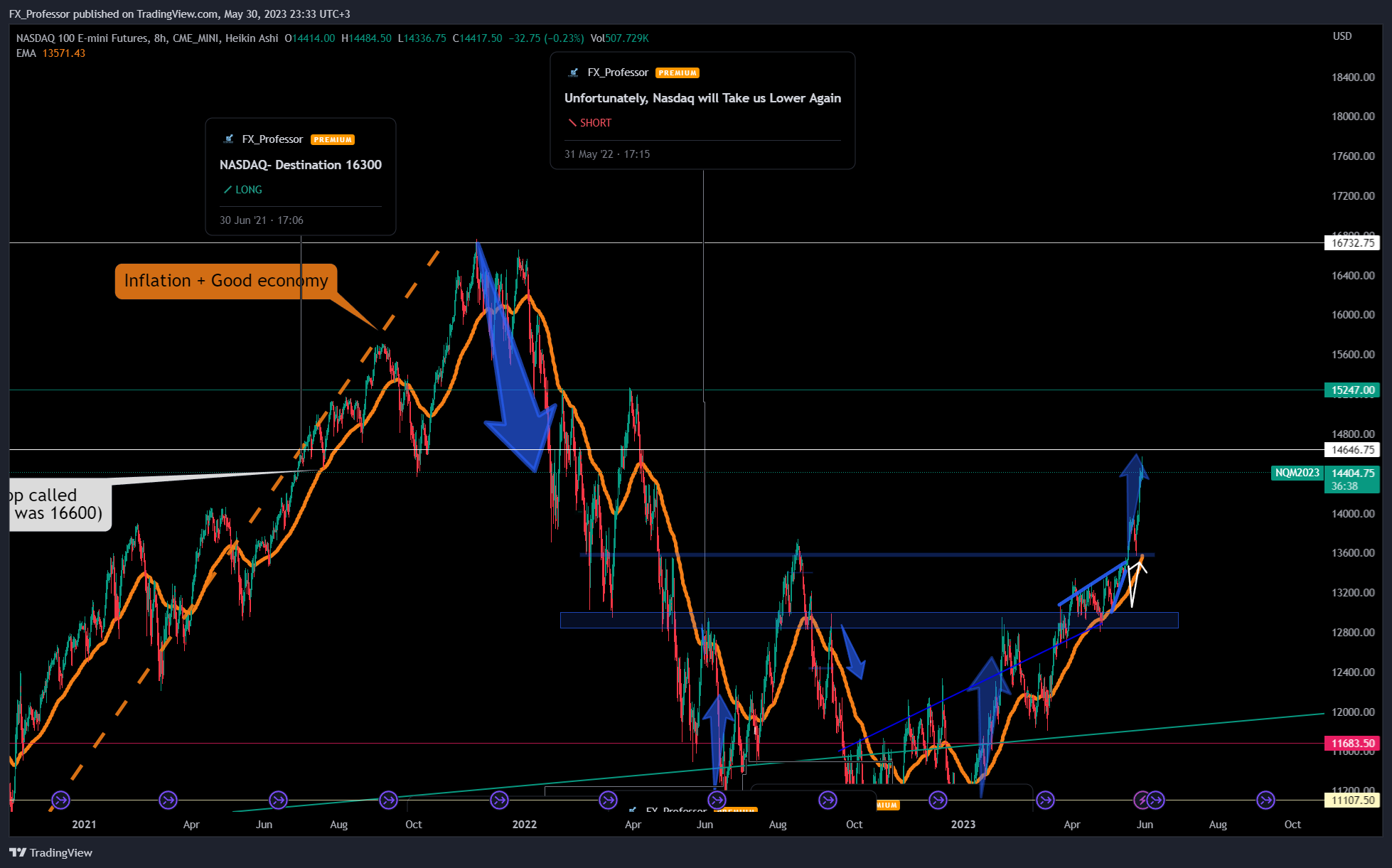Click the 18400.00 price axis label
Image resolution: width=1392 pixels, height=868 pixels.
tap(1353, 77)
